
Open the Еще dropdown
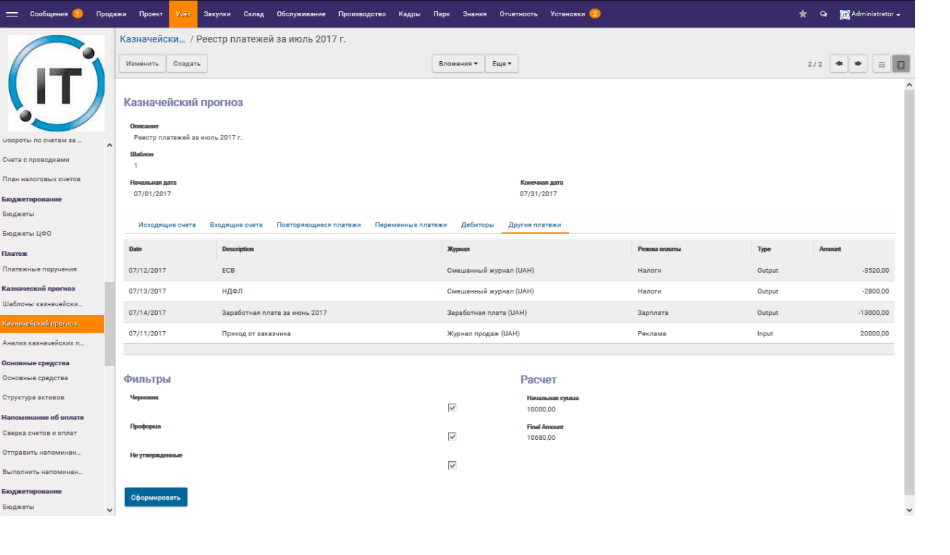coord(502,64)
